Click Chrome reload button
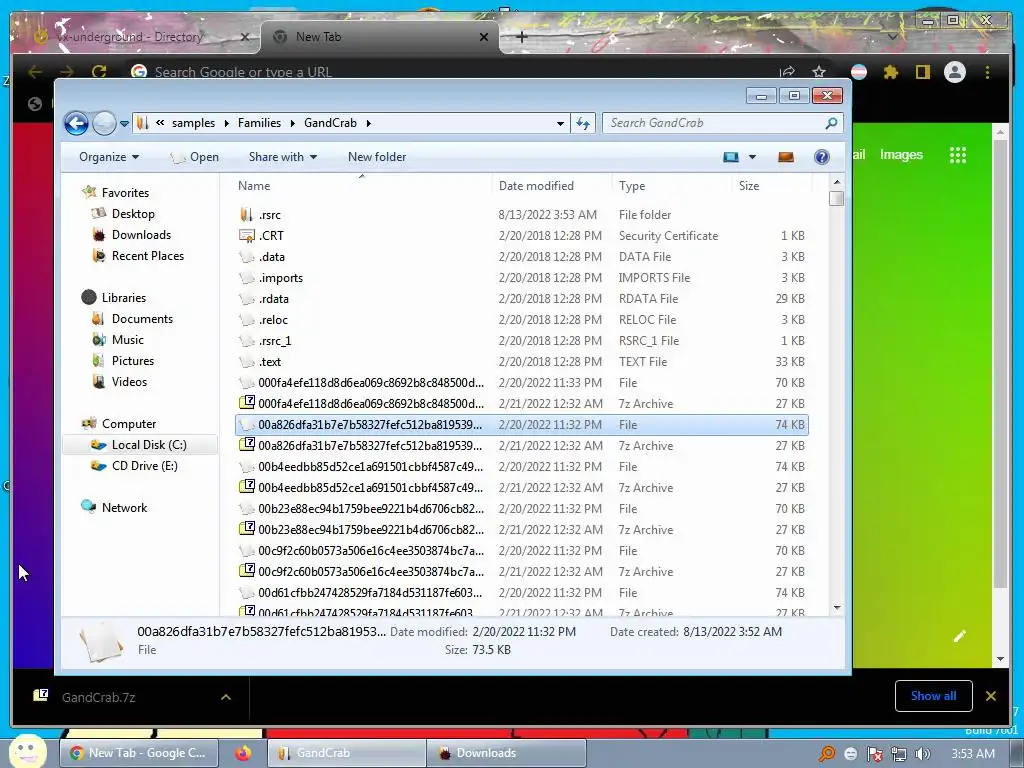The image size is (1024, 768). click(99, 71)
